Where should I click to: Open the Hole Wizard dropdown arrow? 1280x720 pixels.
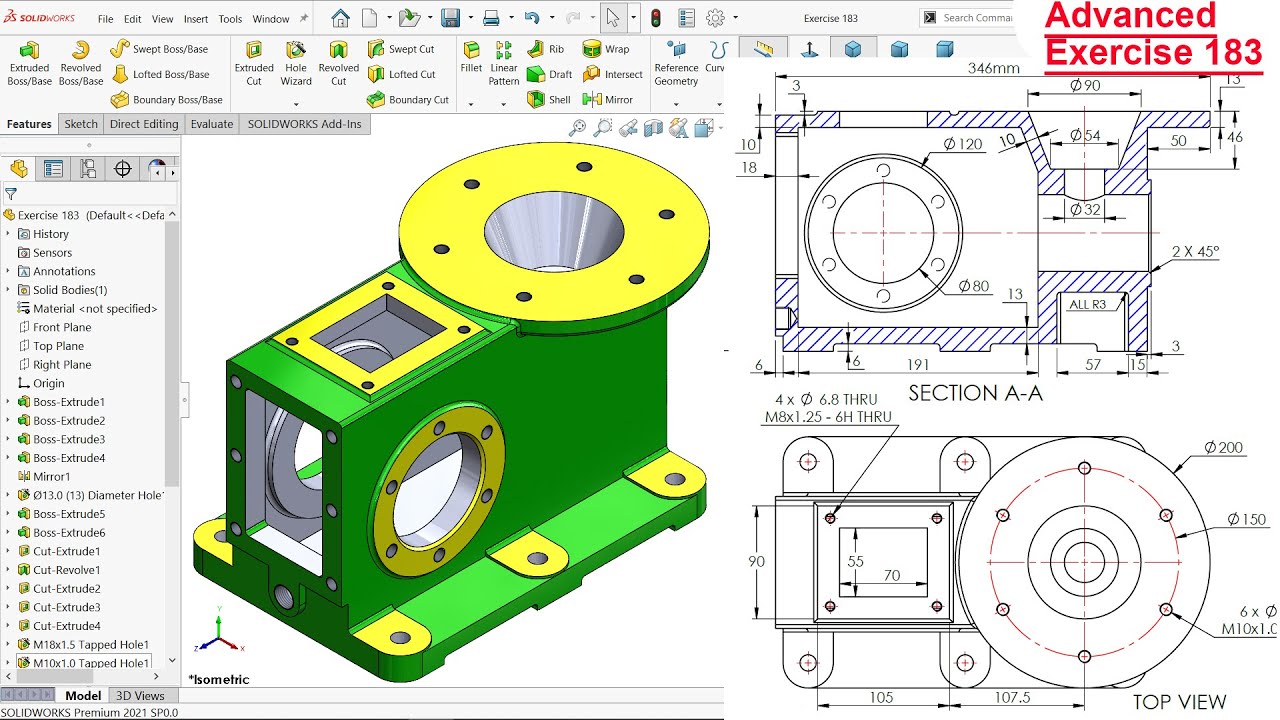tap(296, 103)
